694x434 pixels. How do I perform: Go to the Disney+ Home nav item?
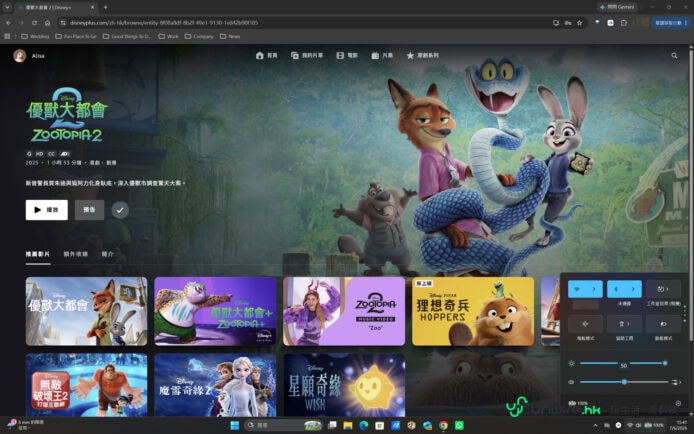266,55
